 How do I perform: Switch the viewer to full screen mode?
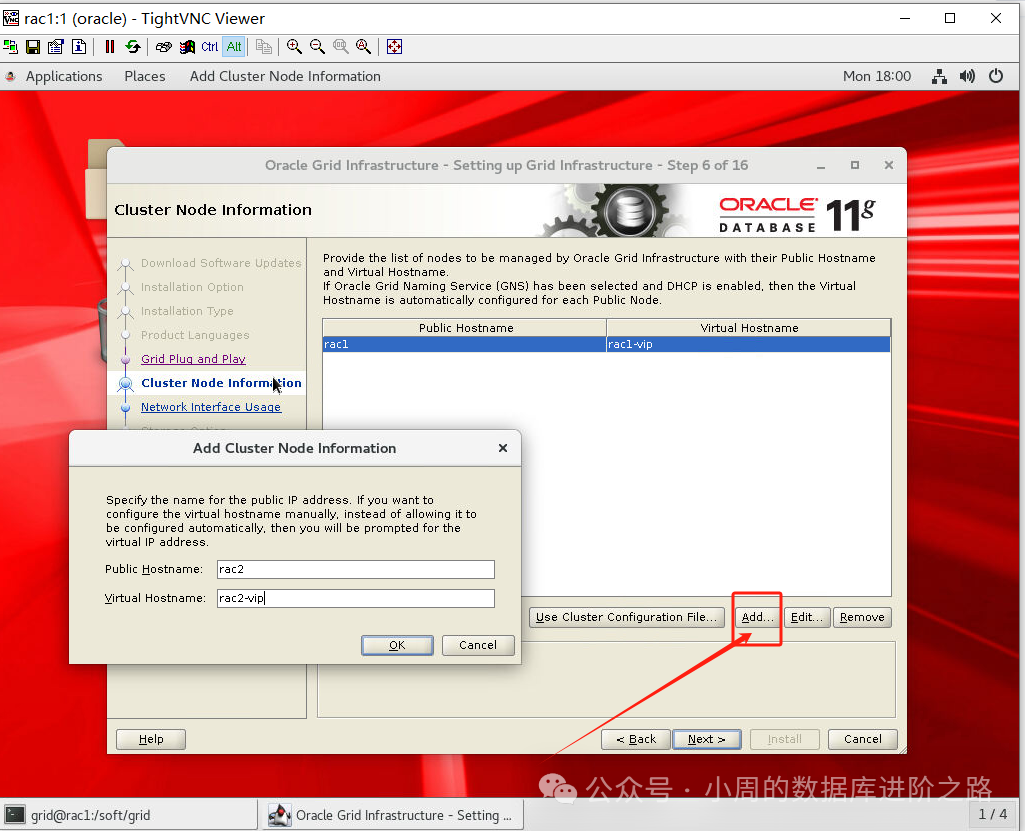[393, 46]
